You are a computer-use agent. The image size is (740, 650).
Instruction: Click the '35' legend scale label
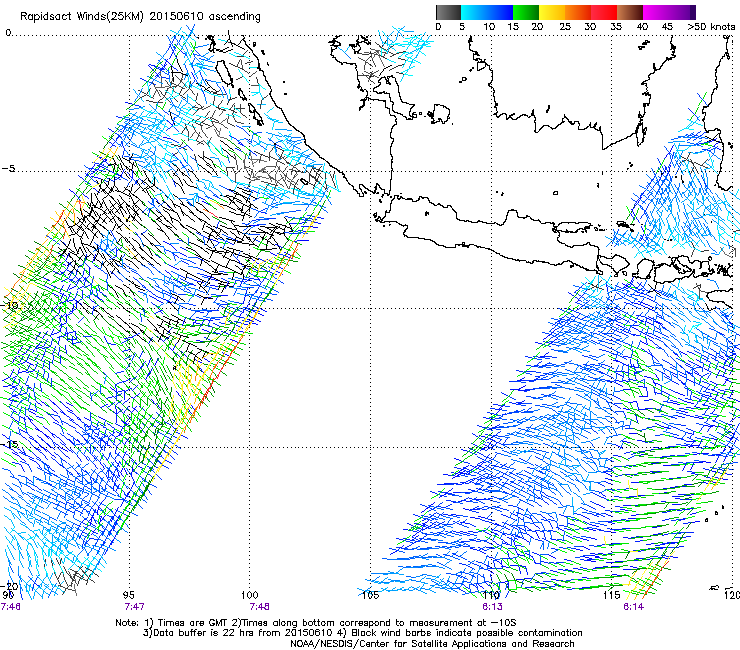coord(616,27)
